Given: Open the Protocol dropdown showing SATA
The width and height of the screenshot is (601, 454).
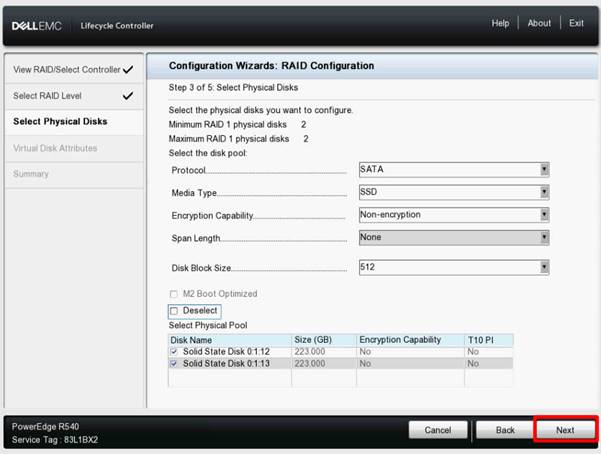Looking at the screenshot, I should coord(454,169).
